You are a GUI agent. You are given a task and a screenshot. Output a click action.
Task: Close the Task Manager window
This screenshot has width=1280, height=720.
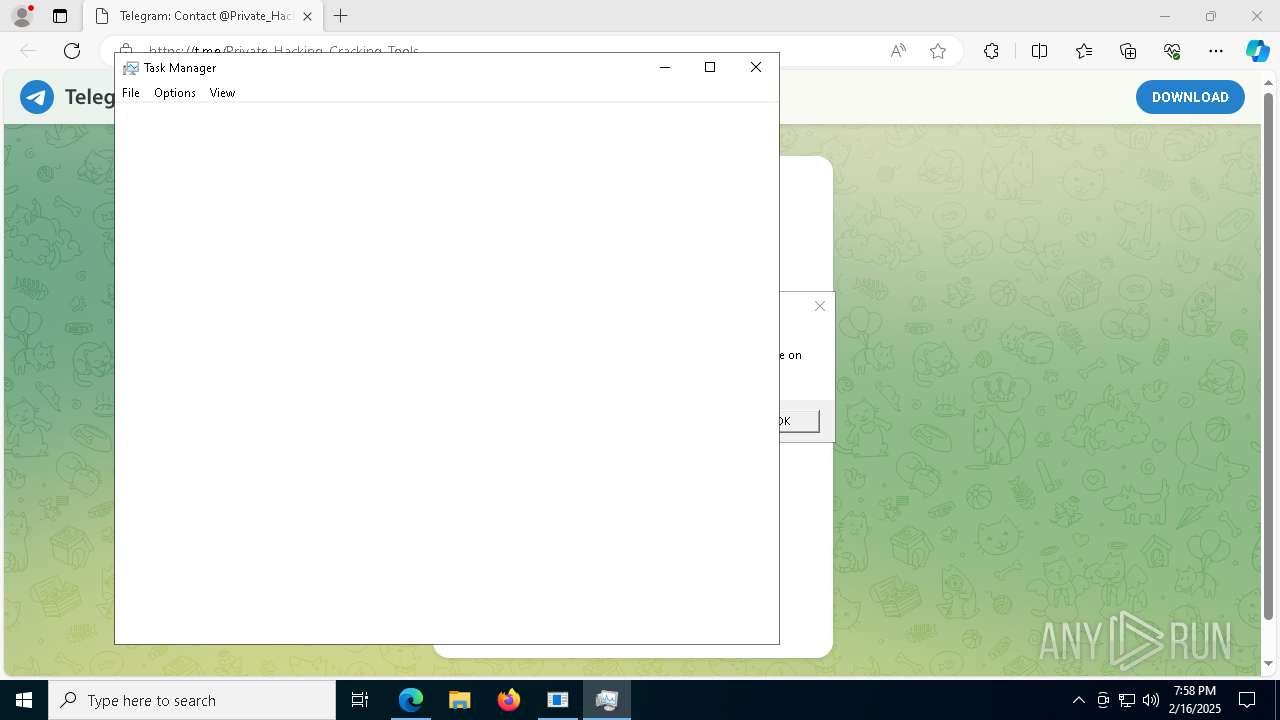pyautogui.click(x=756, y=67)
